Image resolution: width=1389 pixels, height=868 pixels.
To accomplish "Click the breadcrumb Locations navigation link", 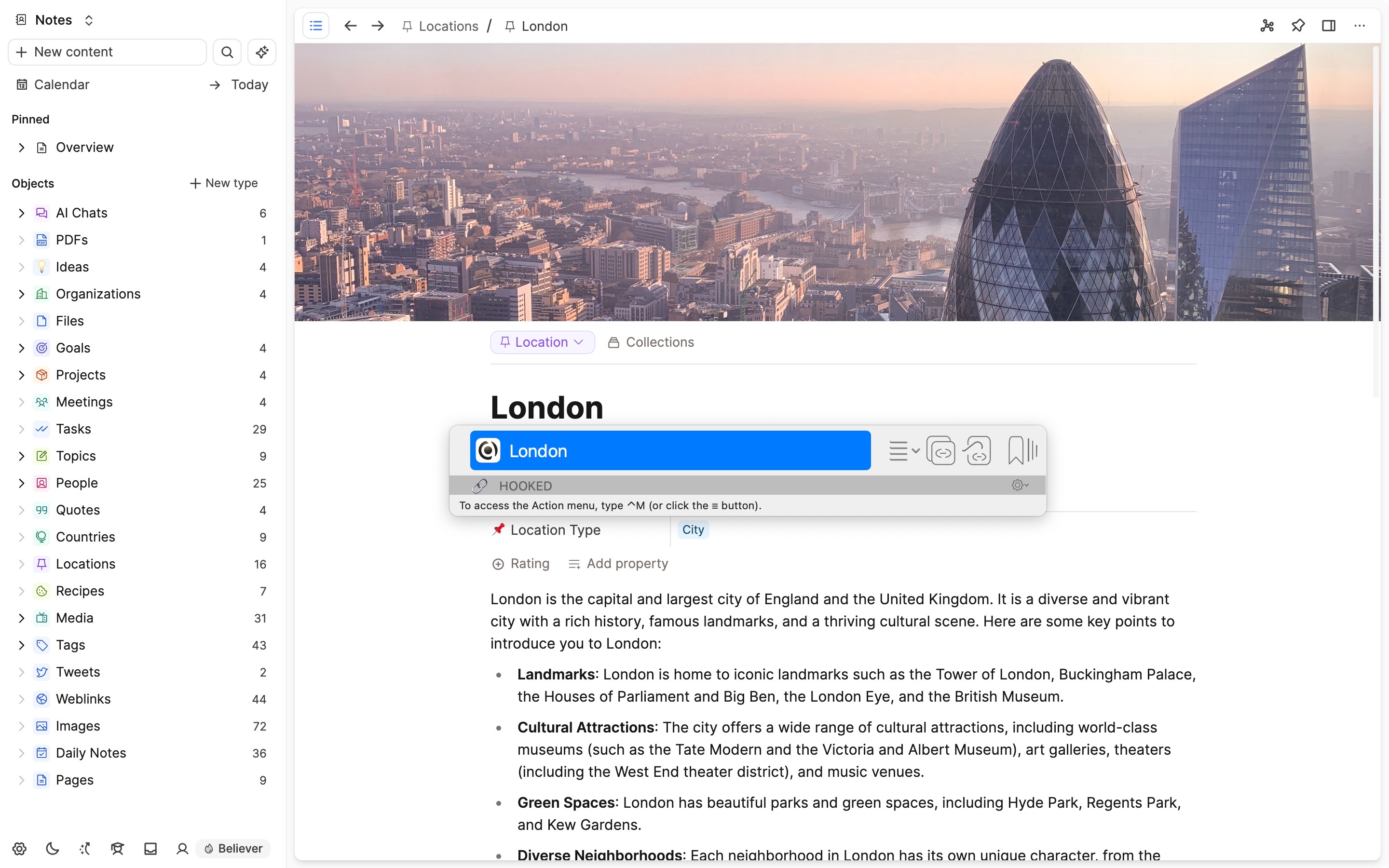I will click(x=447, y=26).
